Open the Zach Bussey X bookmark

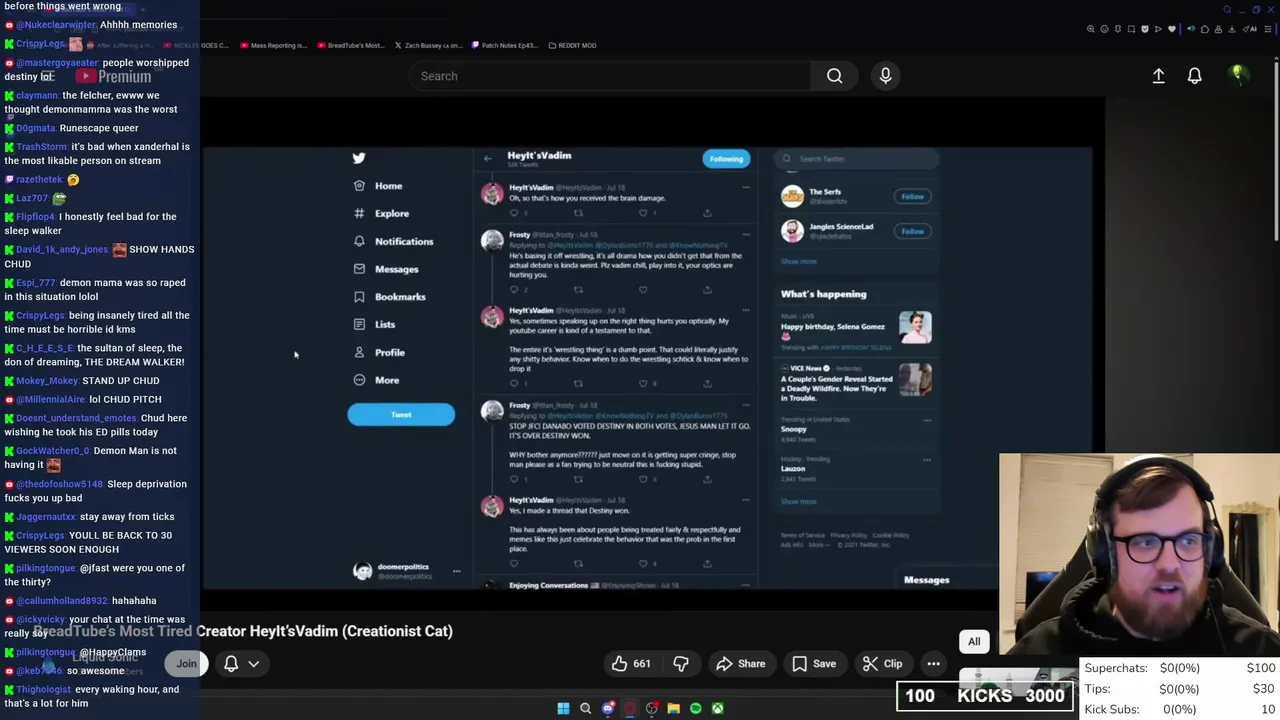(x=428, y=45)
